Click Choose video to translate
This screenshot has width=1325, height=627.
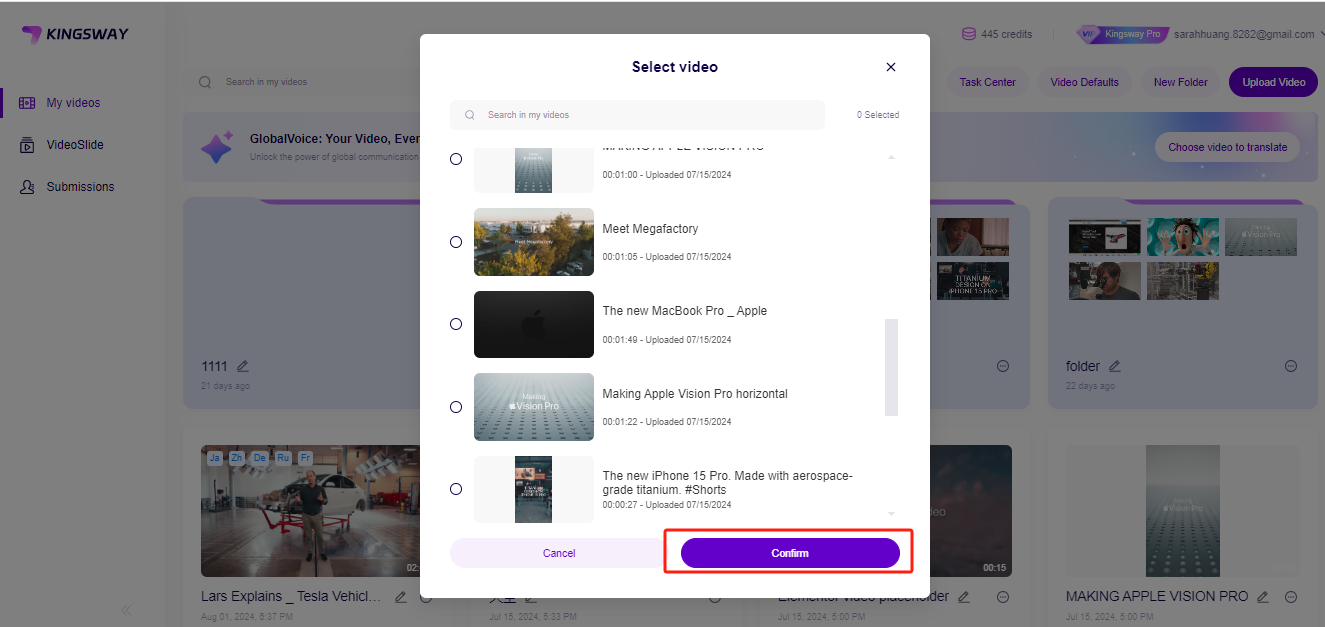click(1227, 147)
